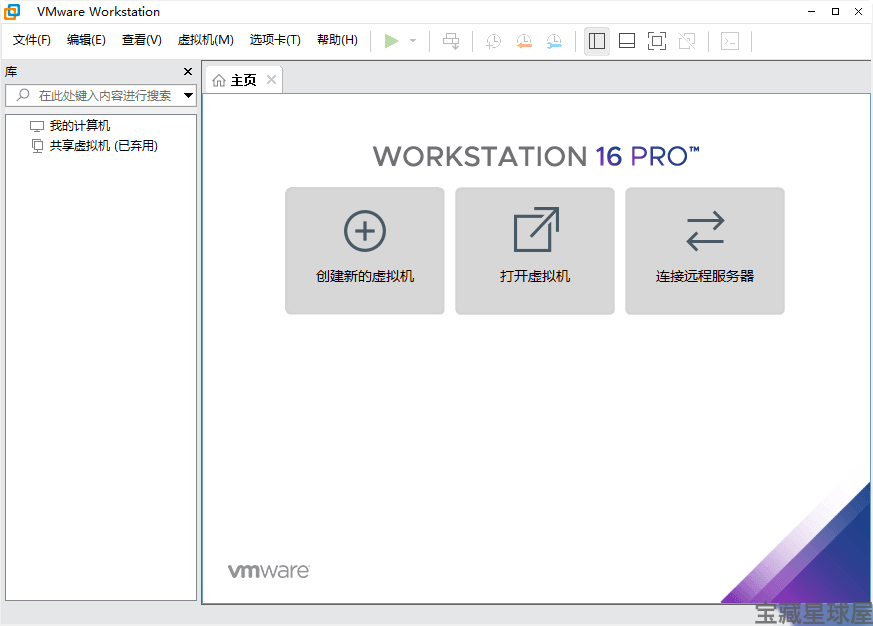The image size is (873, 626).
Task: Minimize the VMware Workstation window
Action: pyautogui.click(x=812, y=12)
